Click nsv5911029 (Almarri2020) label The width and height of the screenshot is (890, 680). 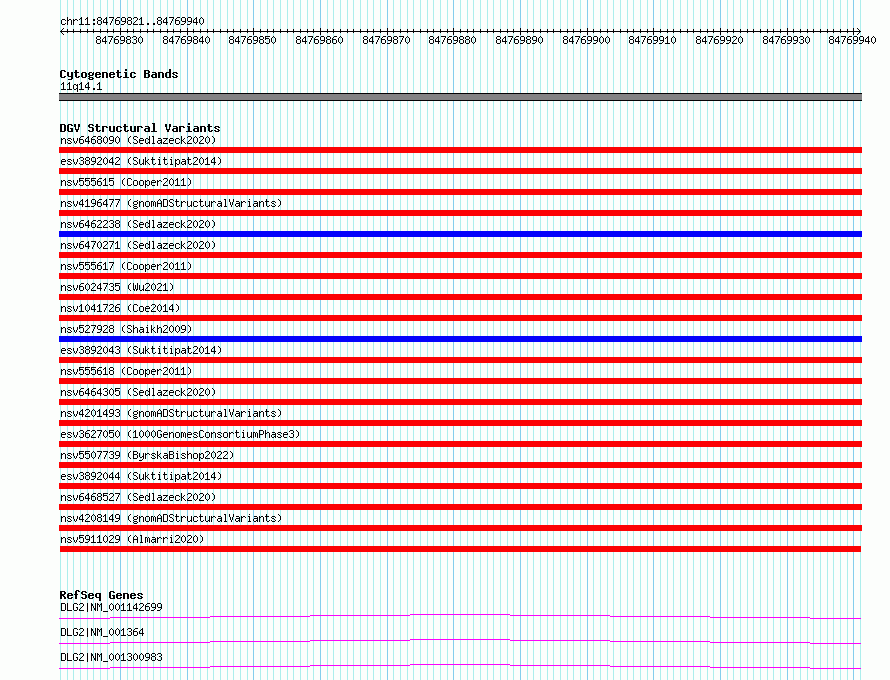(132, 539)
